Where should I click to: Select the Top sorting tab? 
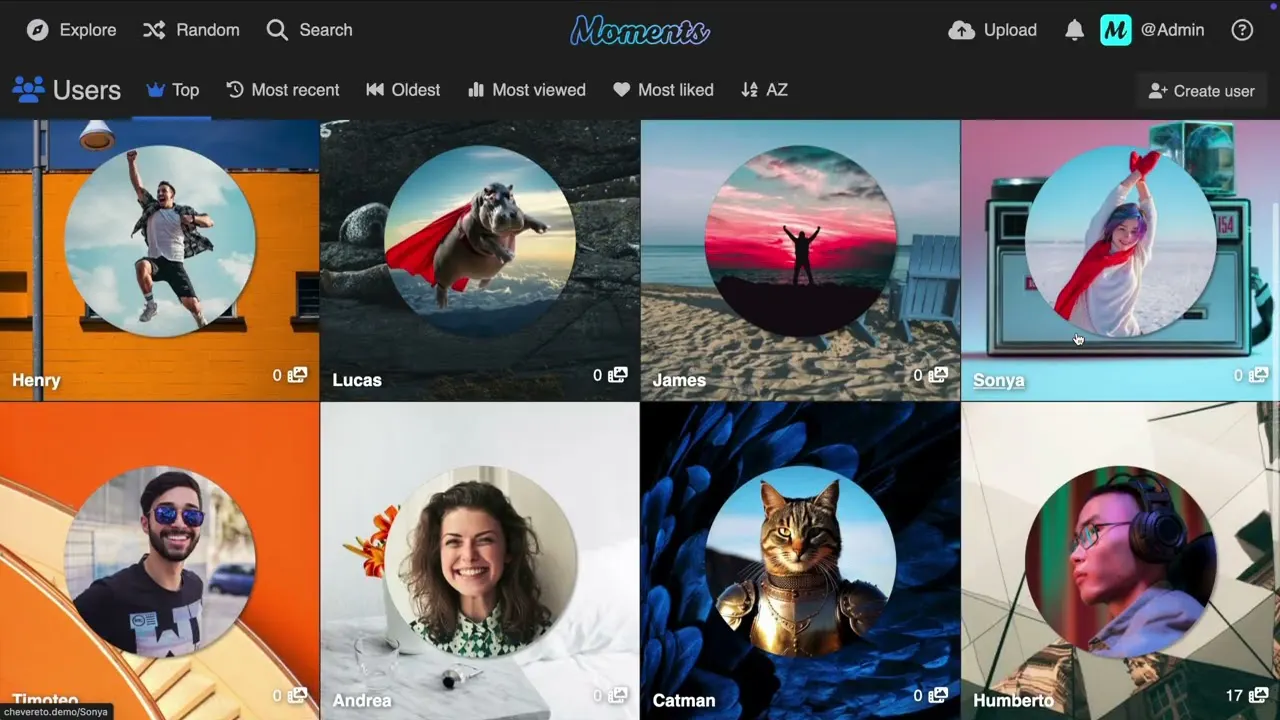tap(173, 90)
